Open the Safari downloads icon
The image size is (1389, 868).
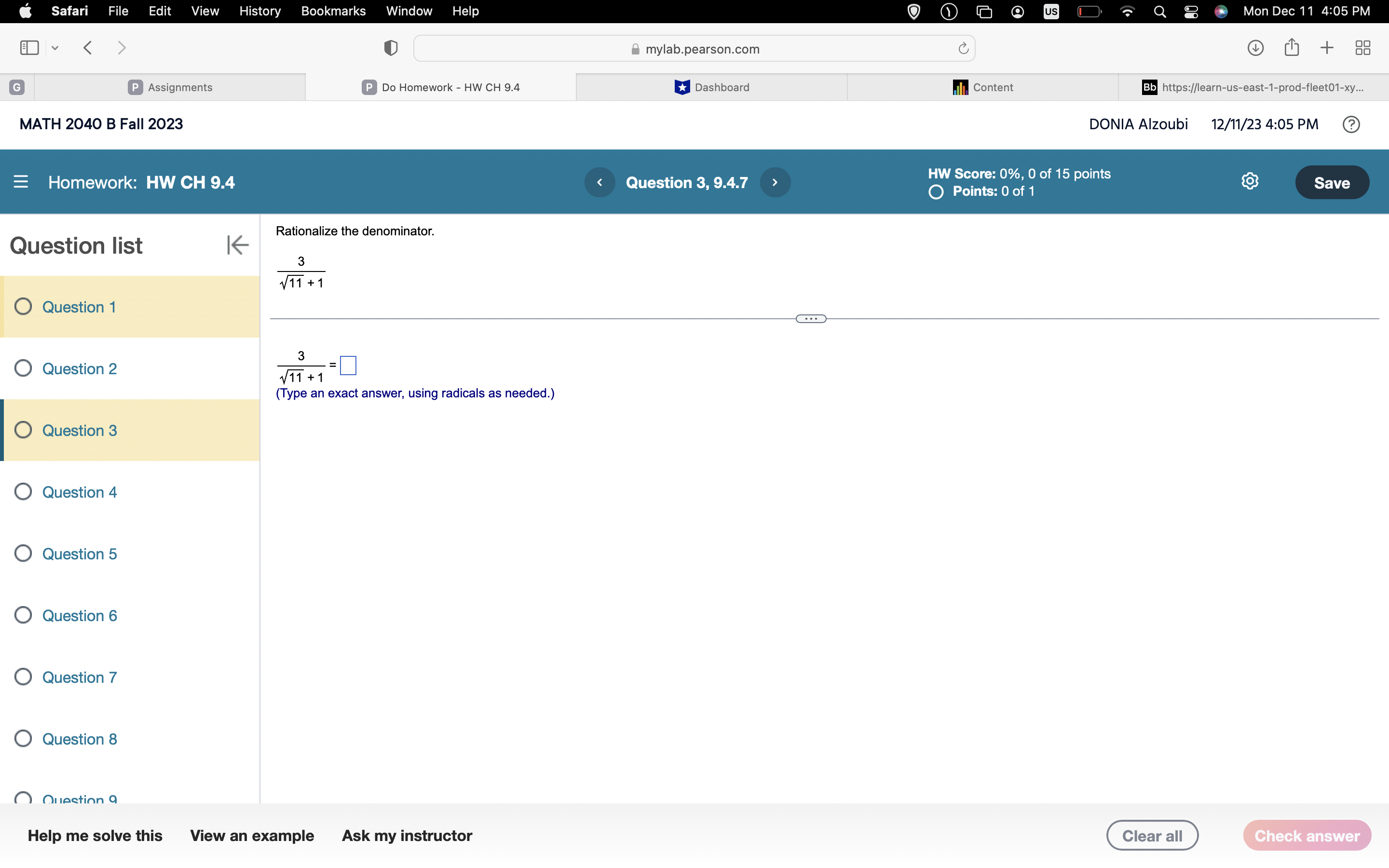pyautogui.click(x=1255, y=48)
